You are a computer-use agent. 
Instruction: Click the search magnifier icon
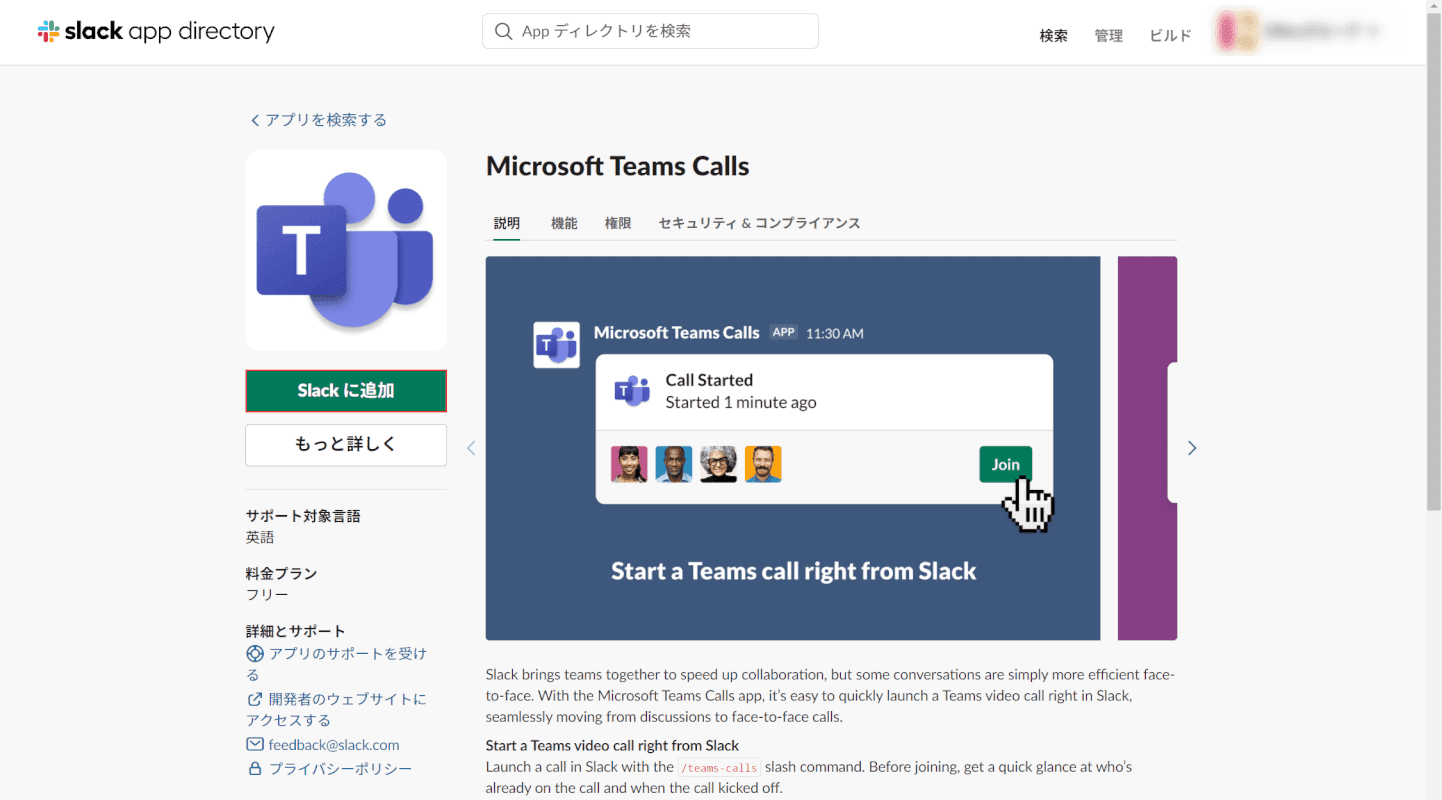click(503, 31)
